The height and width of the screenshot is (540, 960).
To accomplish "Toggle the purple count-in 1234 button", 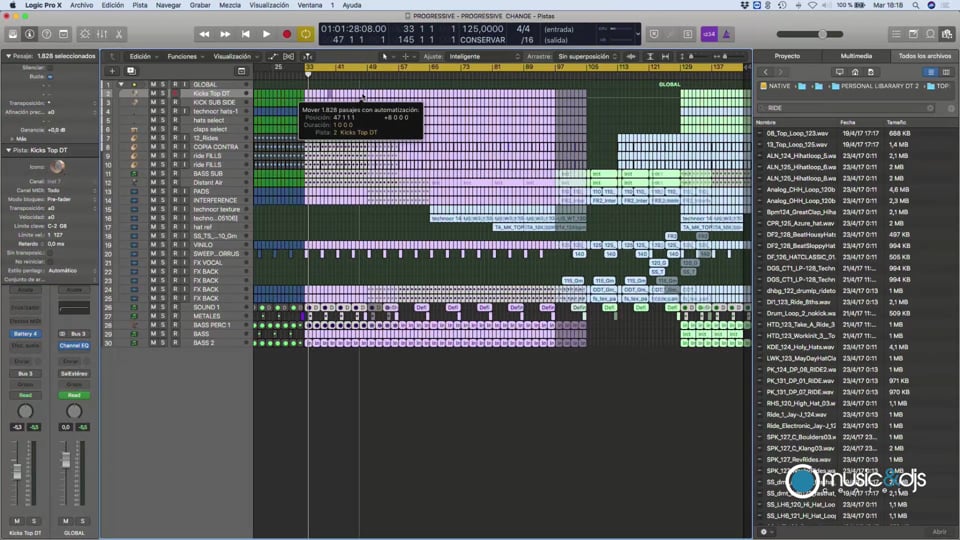I will point(709,34).
